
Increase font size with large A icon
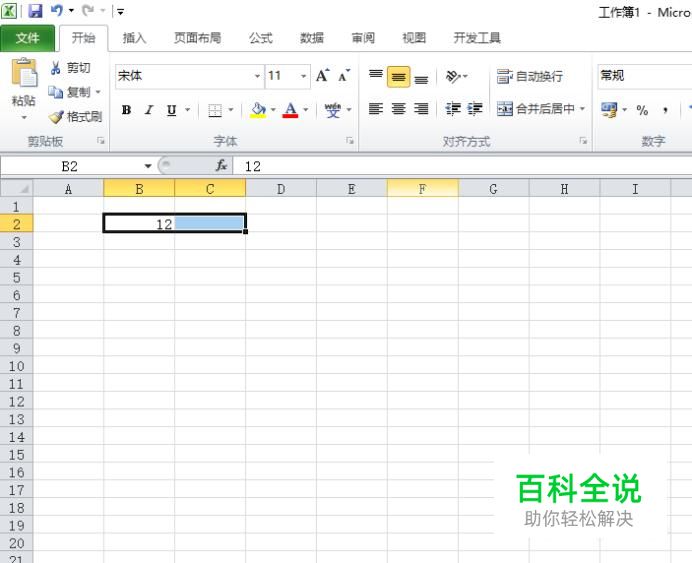tap(323, 76)
